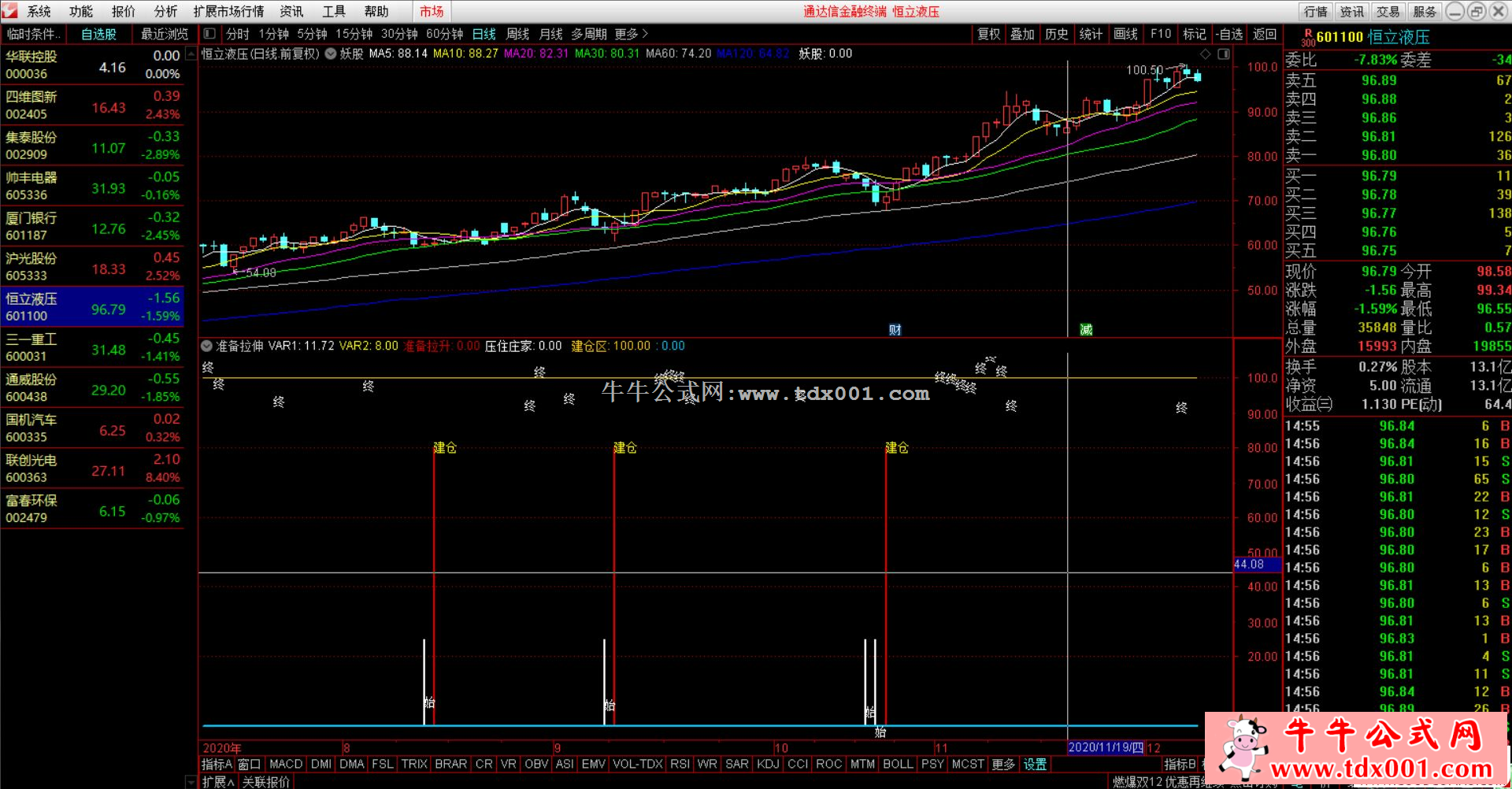Click the 交易 button in title bar

1388,11
